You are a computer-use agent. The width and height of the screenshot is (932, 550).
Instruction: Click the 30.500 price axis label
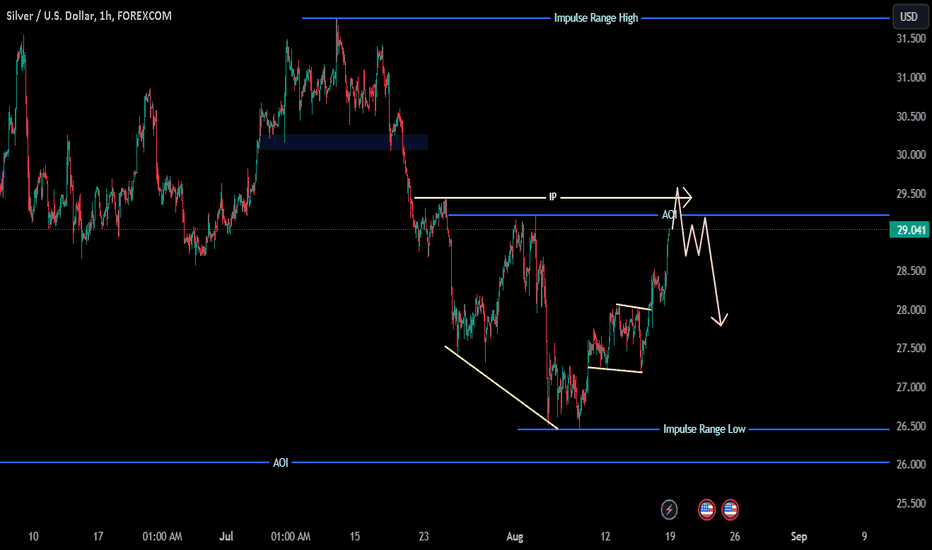coord(910,117)
